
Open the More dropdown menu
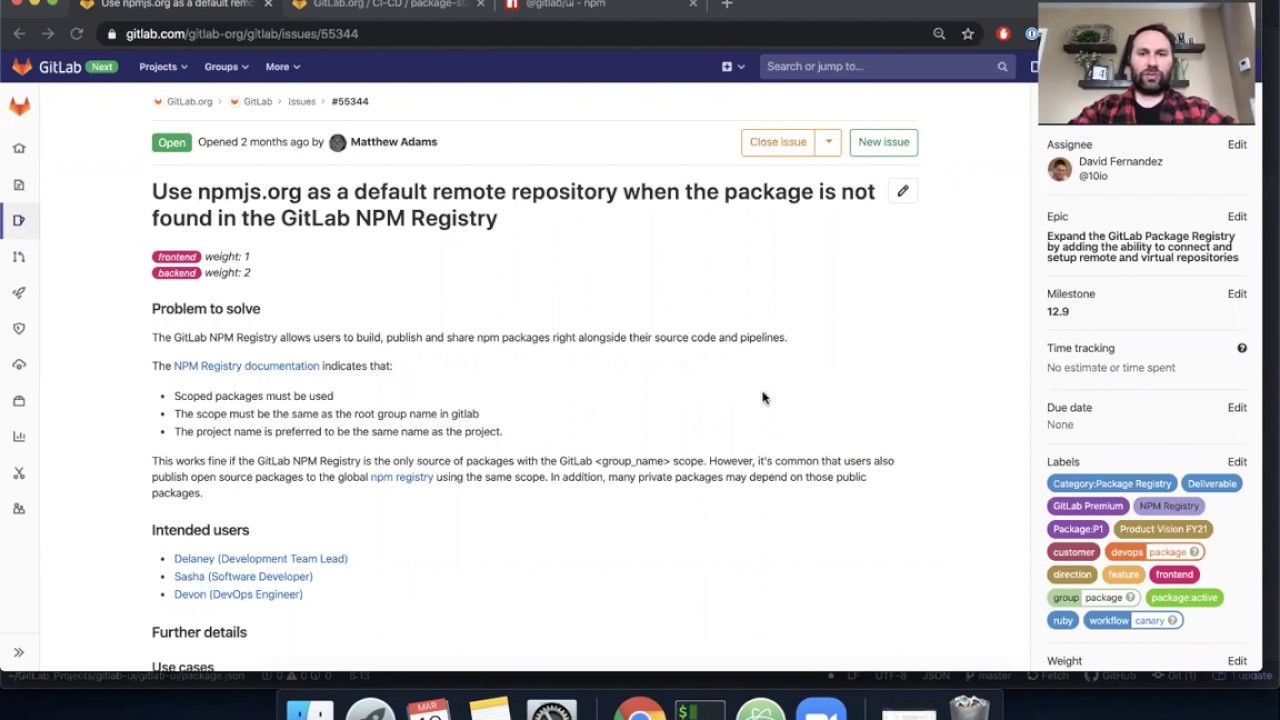pyautogui.click(x=283, y=67)
